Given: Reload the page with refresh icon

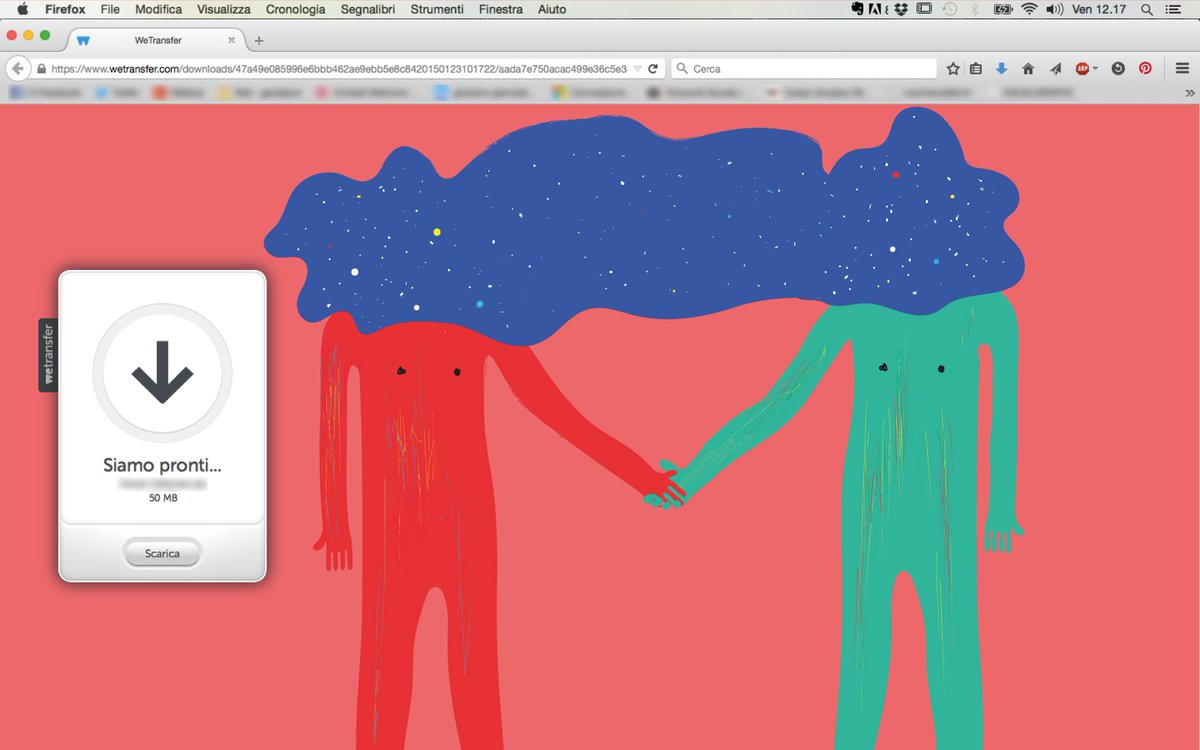Looking at the screenshot, I should (x=653, y=69).
